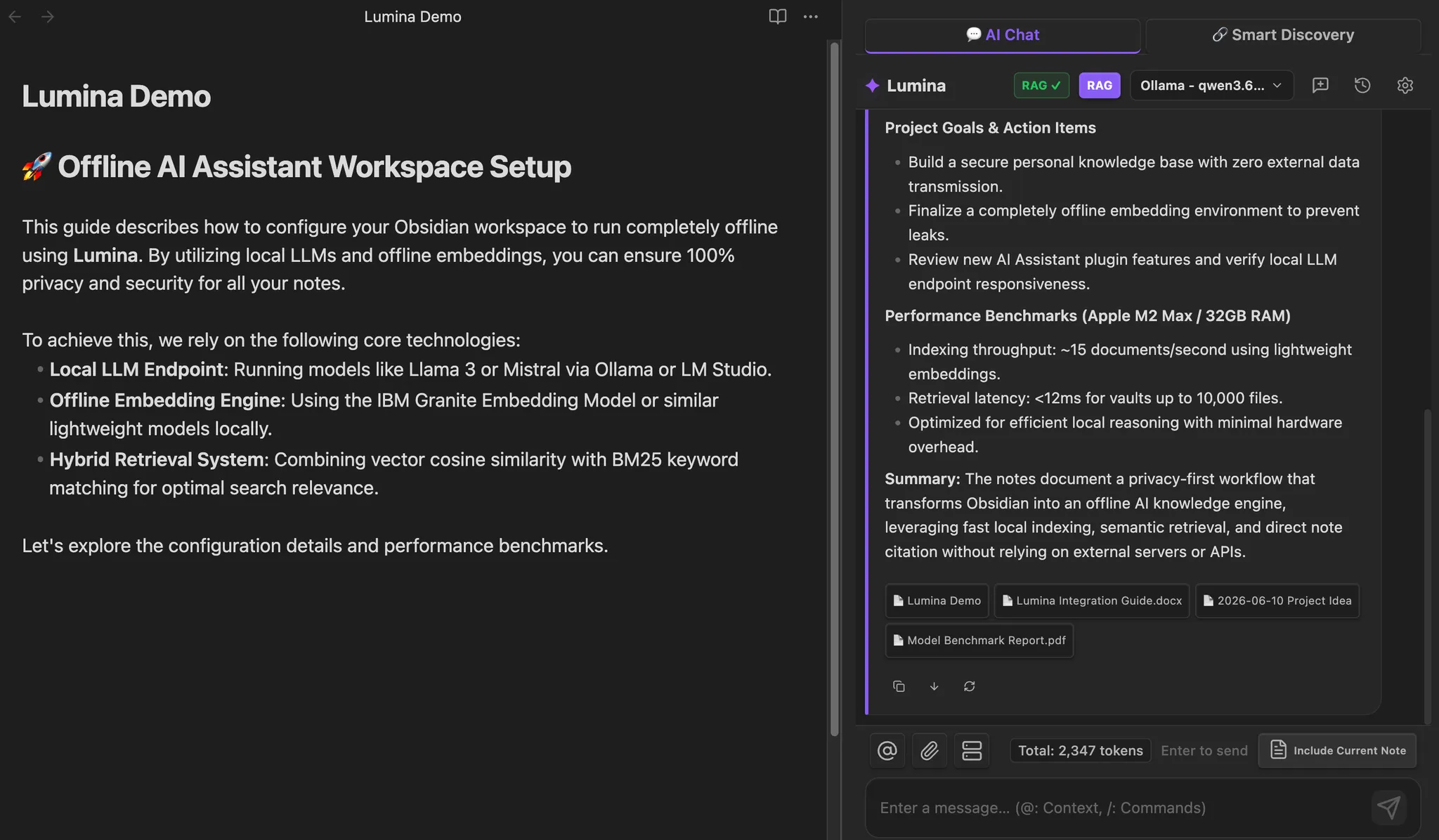1439x840 pixels.
Task: Open the 2026-06-10 Project Idea citation
Action: coord(1277,601)
